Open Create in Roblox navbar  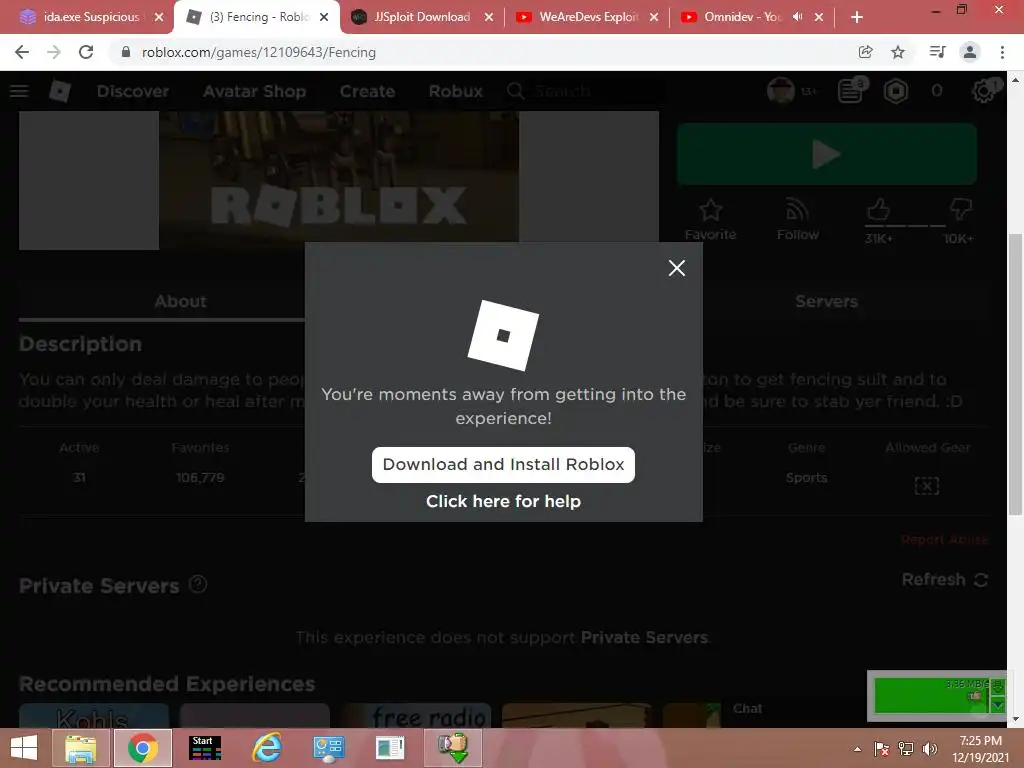point(367,91)
